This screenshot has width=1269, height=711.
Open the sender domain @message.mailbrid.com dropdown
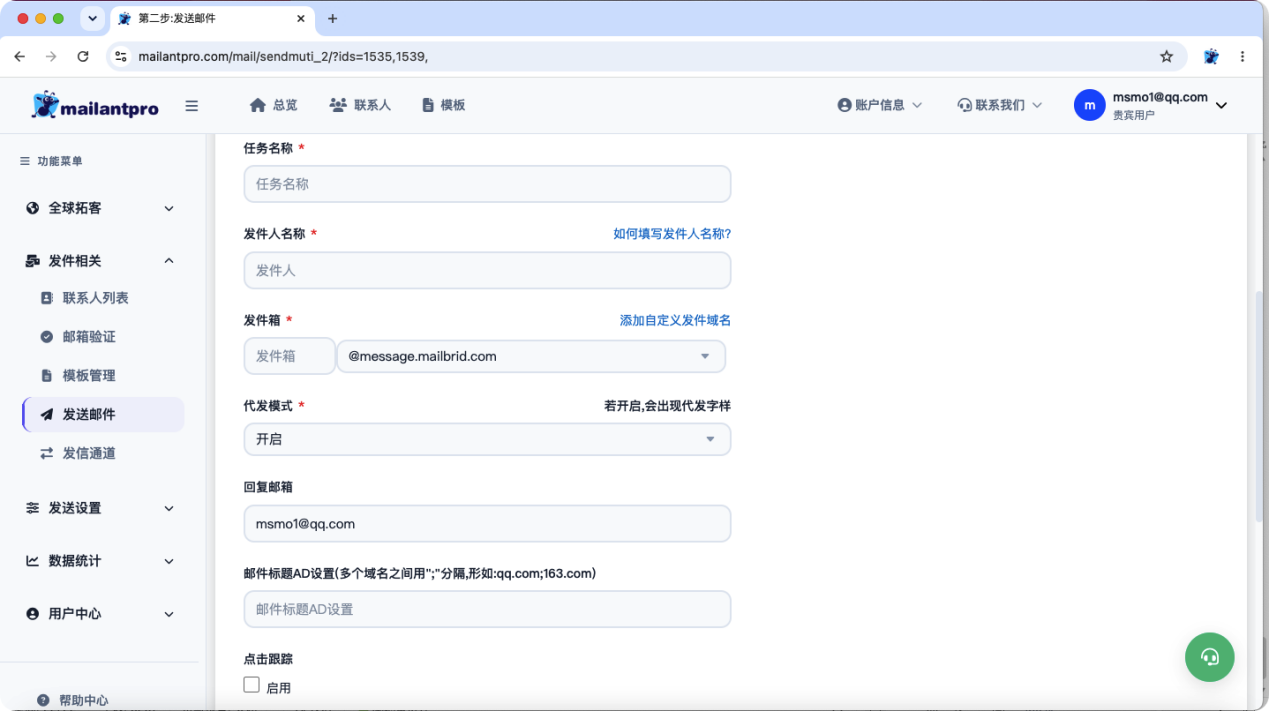pyautogui.click(x=531, y=356)
